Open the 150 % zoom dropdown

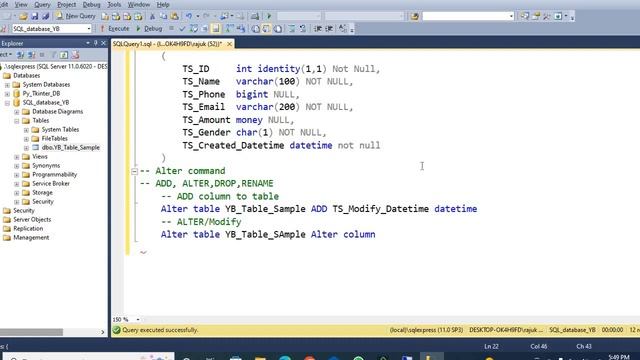[138, 320]
